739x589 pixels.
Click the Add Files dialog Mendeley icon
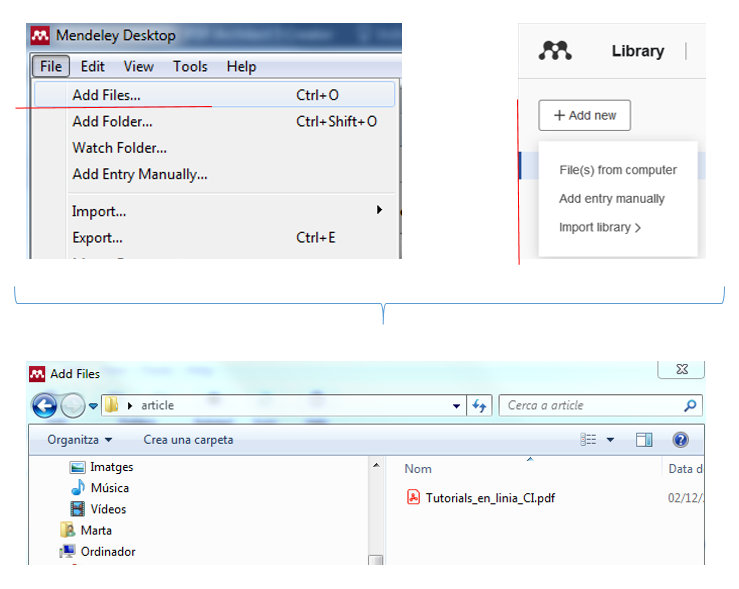[x=37, y=374]
